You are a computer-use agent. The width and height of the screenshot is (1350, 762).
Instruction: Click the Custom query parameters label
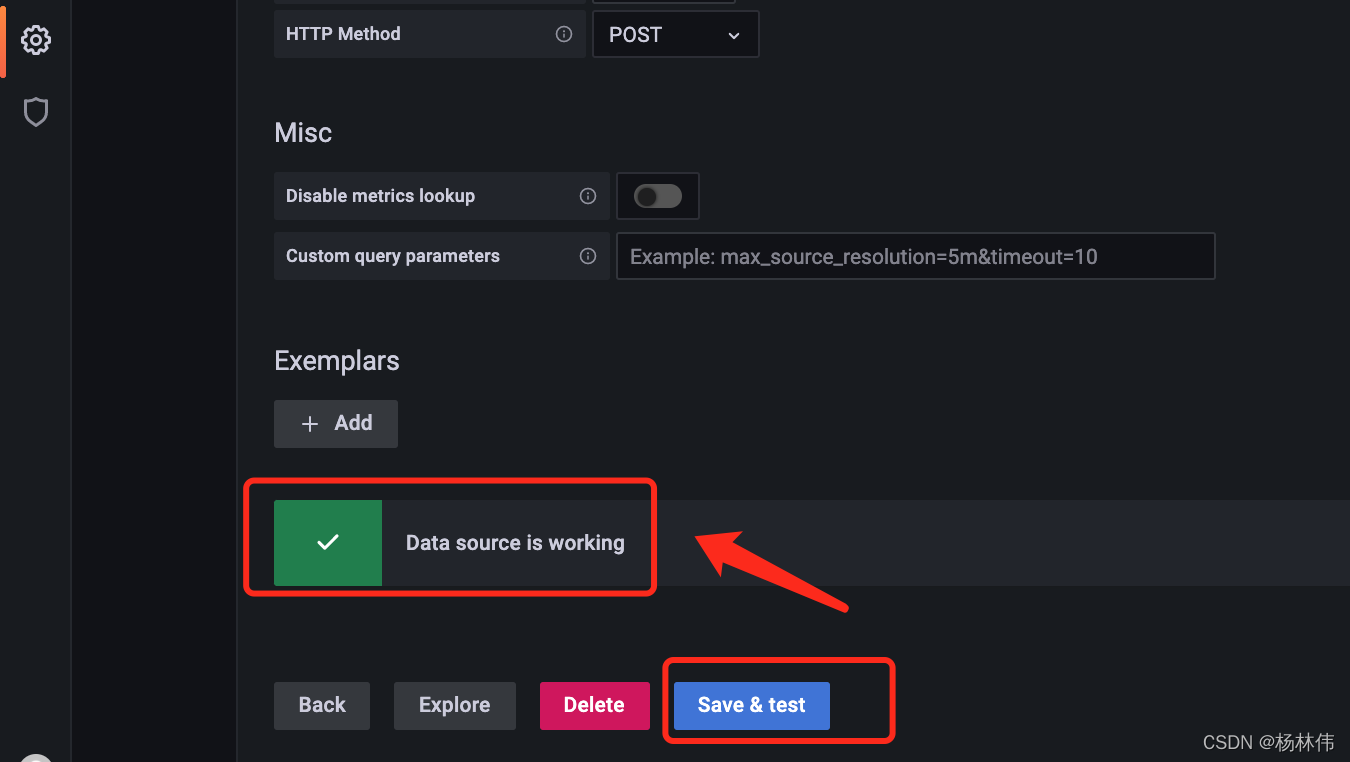tap(393, 256)
